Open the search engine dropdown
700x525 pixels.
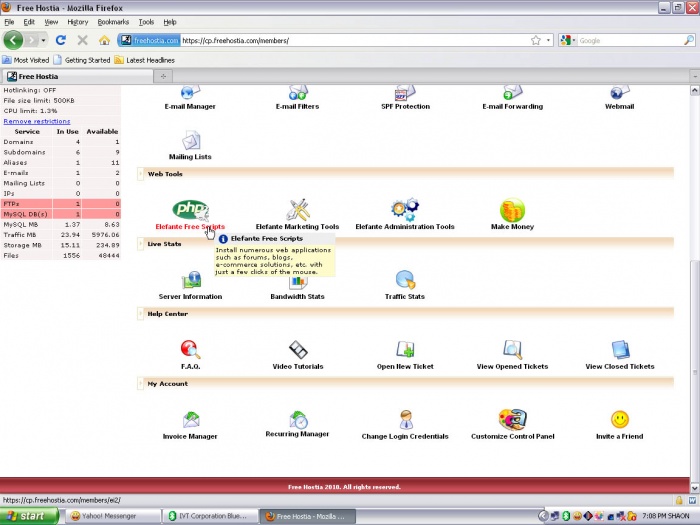coord(567,40)
